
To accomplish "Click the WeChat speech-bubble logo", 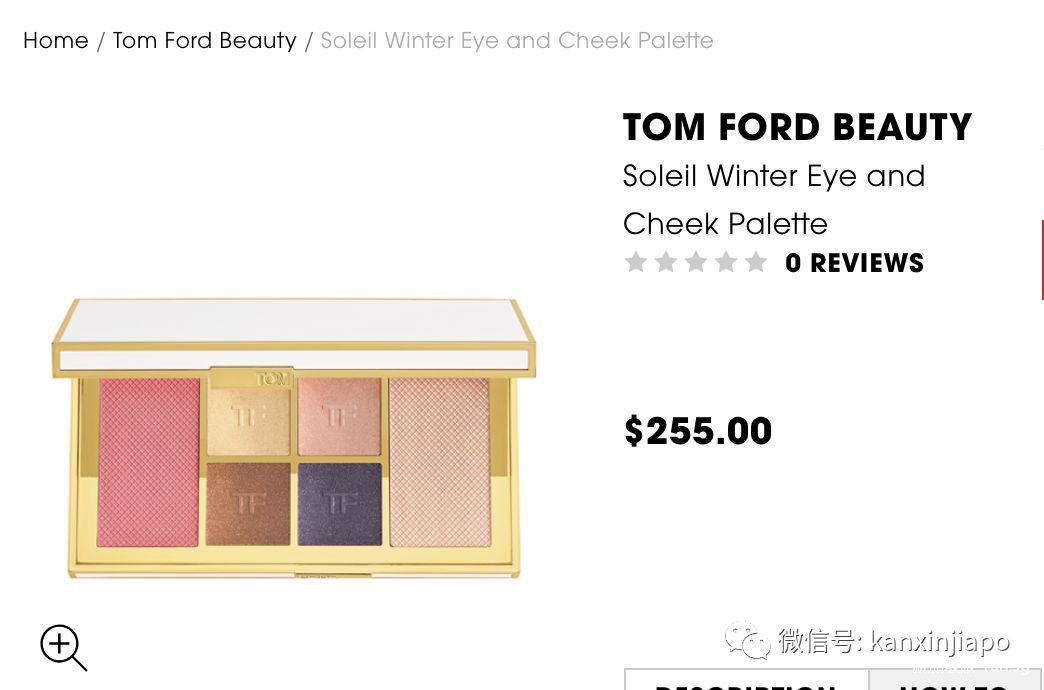I will pos(747,641).
